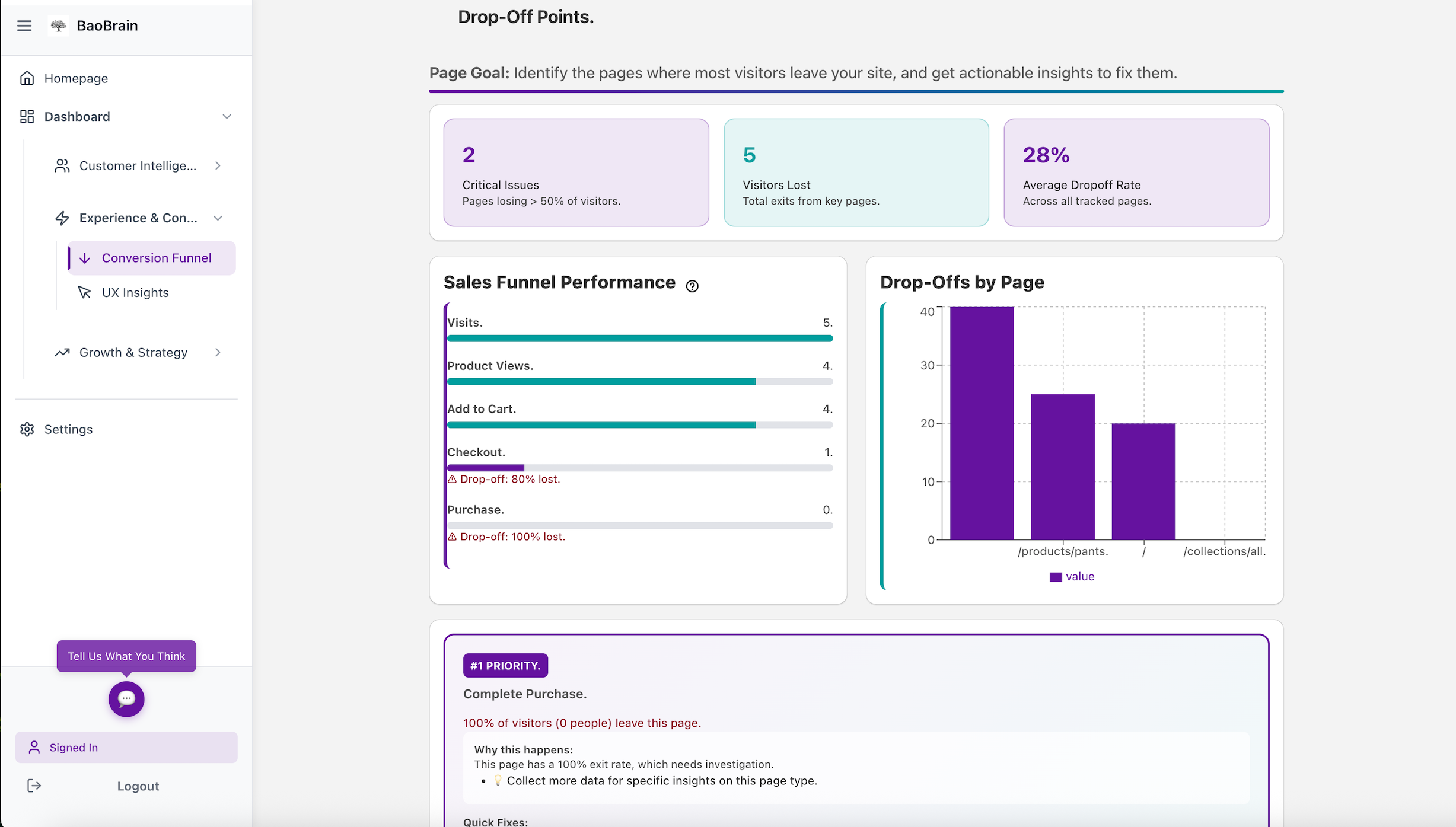Collapse the Experience & Con section

[x=218, y=218]
